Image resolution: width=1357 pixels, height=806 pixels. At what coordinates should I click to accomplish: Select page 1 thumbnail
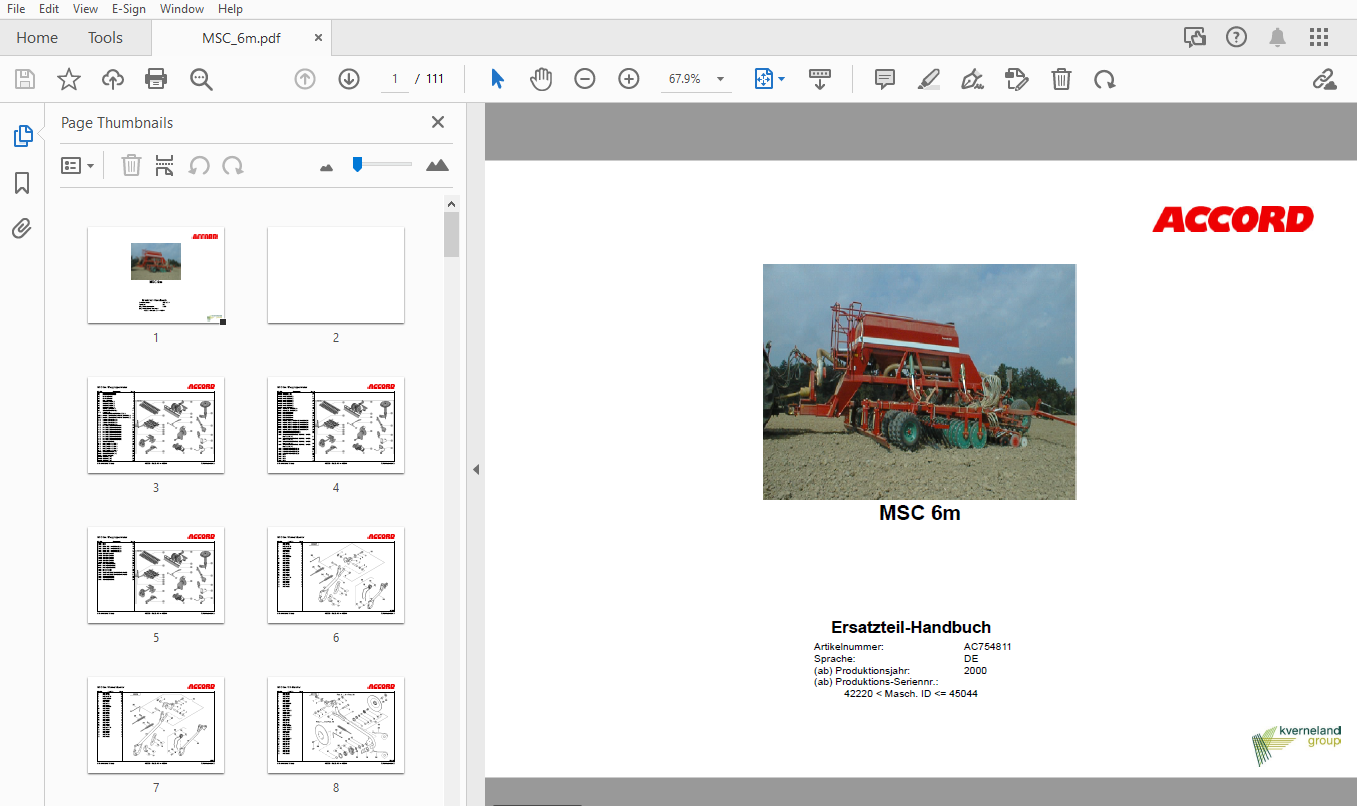pos(156,275)
